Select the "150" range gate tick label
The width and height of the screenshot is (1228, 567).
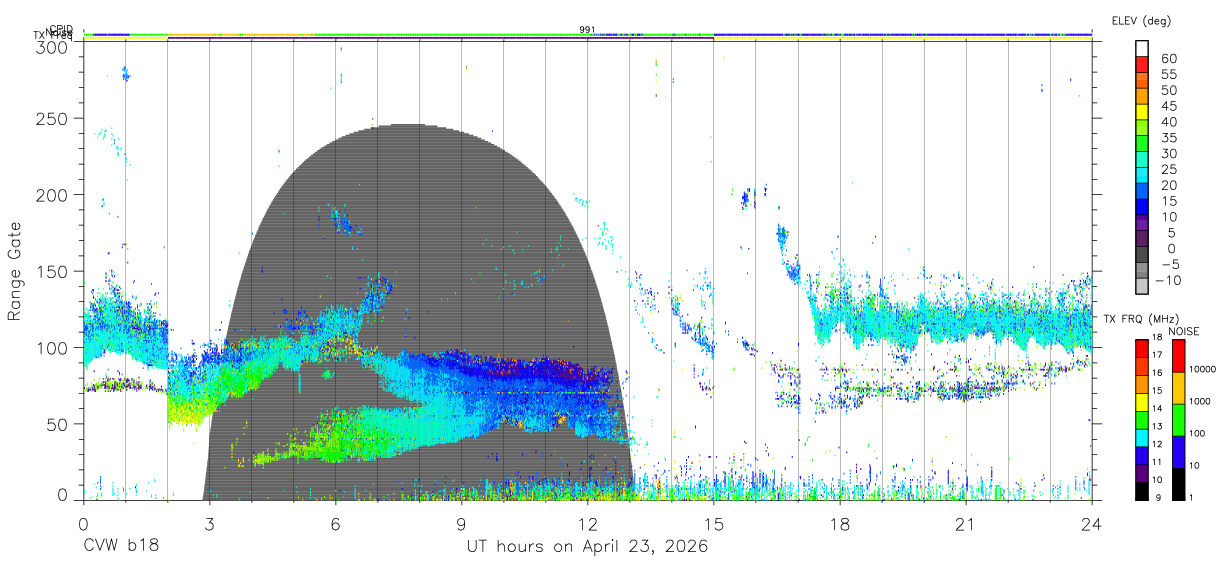51,271
